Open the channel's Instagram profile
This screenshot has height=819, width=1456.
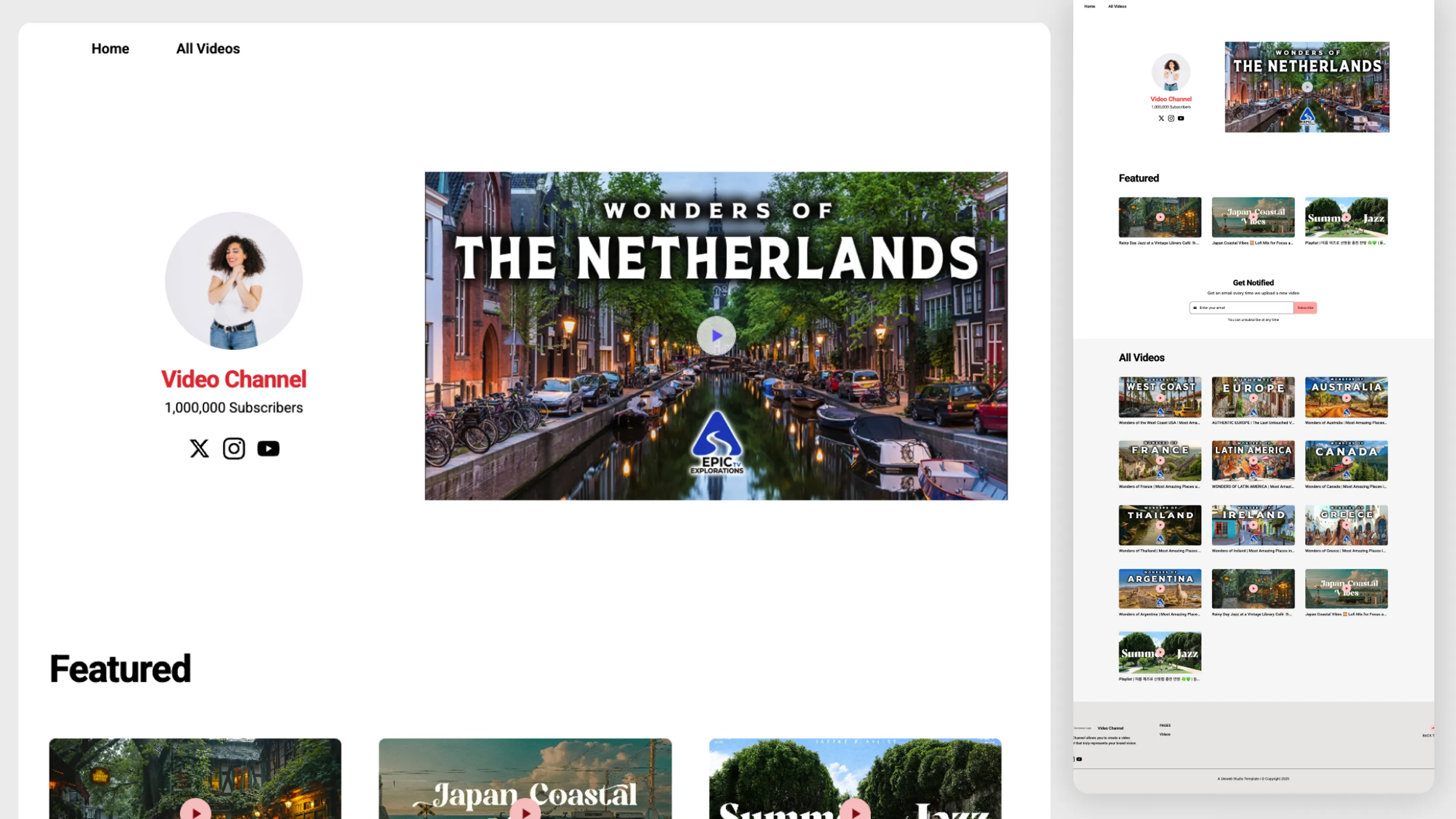click(x=234, y=448)
